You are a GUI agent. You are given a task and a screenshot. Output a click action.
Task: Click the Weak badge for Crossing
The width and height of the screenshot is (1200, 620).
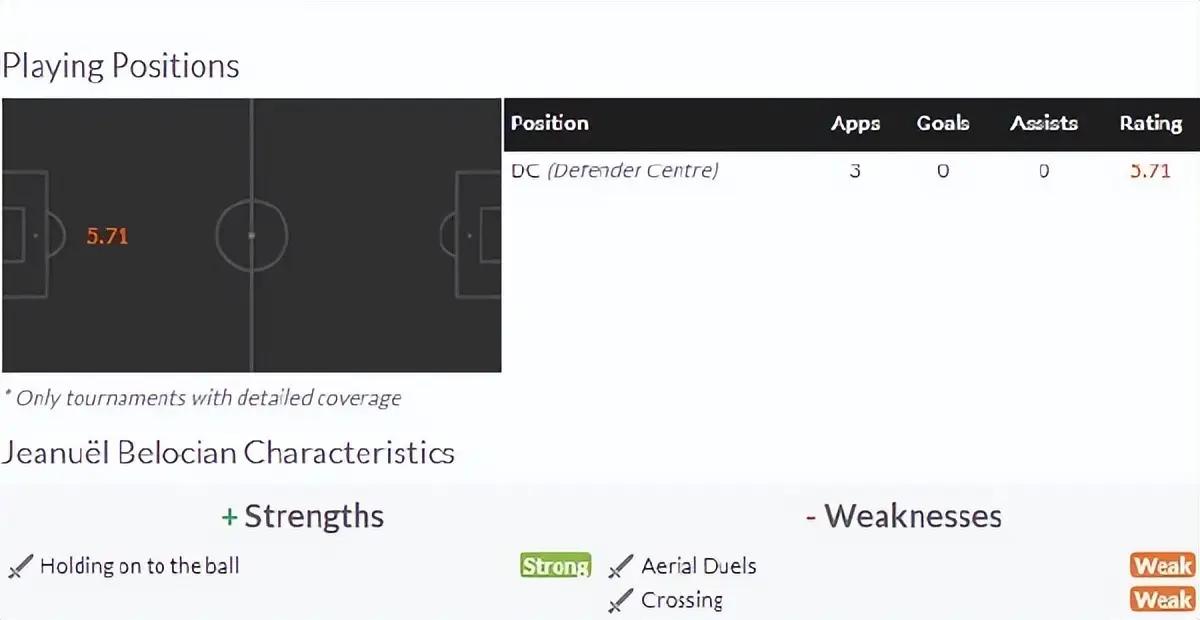[1163, 599]
